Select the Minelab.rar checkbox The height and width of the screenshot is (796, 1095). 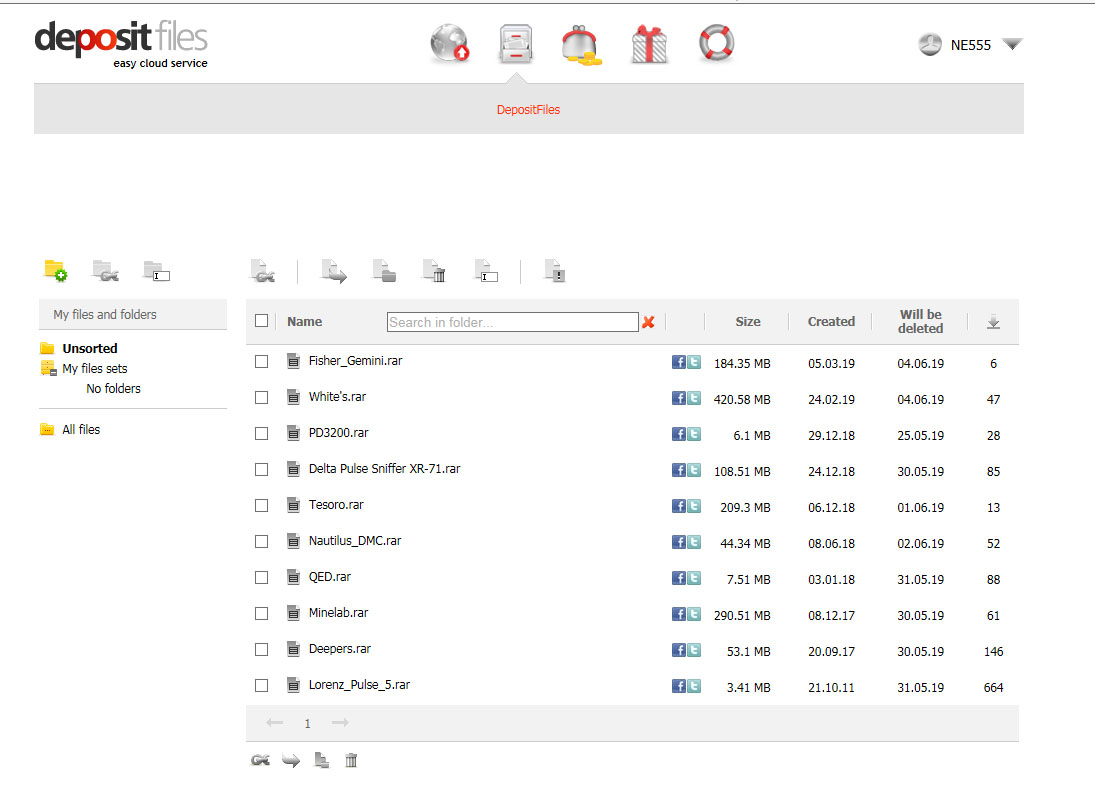pyautogui.click(x=262, y=614)
